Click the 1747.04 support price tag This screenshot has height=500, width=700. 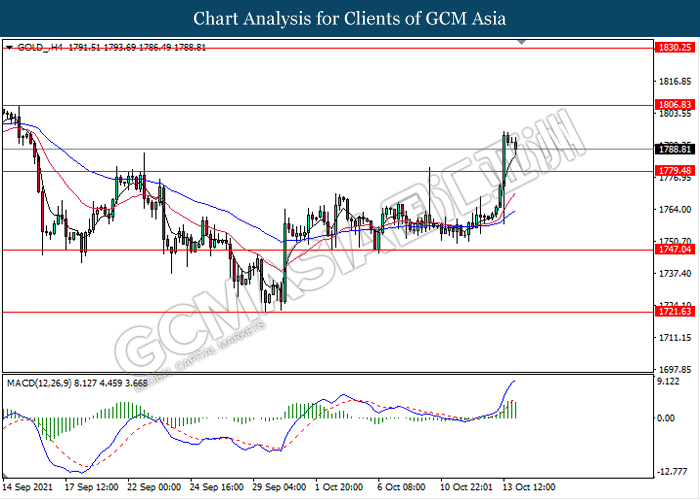click(675, 249)
